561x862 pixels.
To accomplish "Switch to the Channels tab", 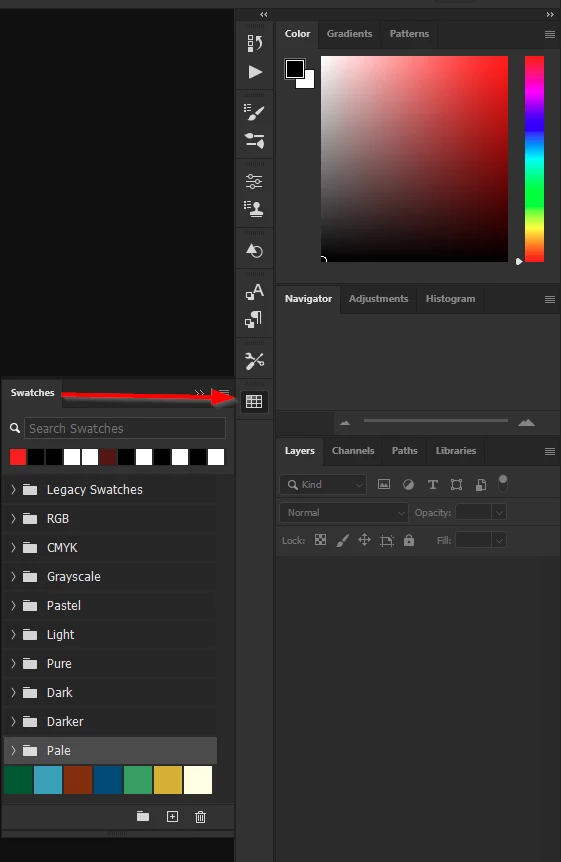I will (x=353, y=450).
